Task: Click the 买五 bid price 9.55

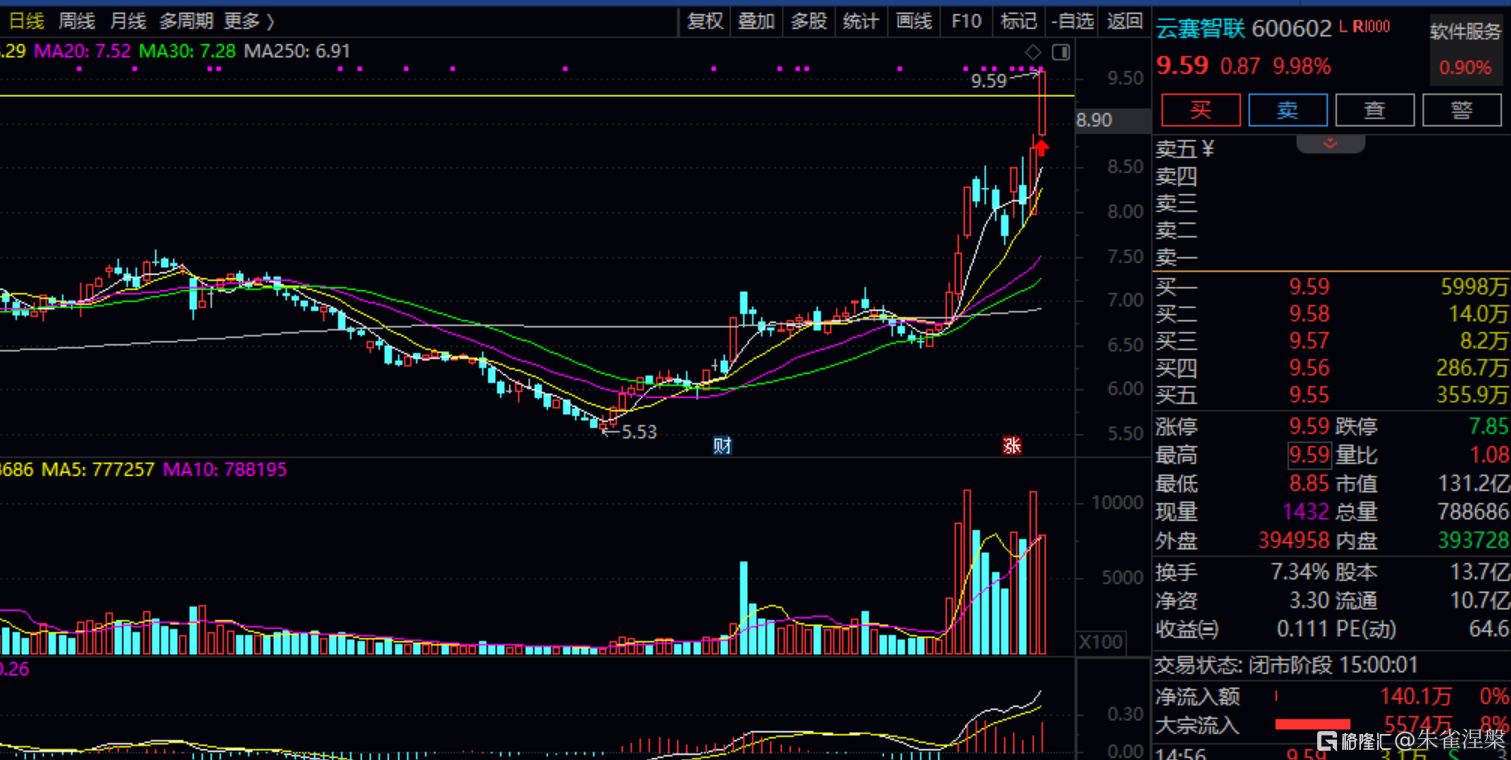Action: (x=1309, y=396)
